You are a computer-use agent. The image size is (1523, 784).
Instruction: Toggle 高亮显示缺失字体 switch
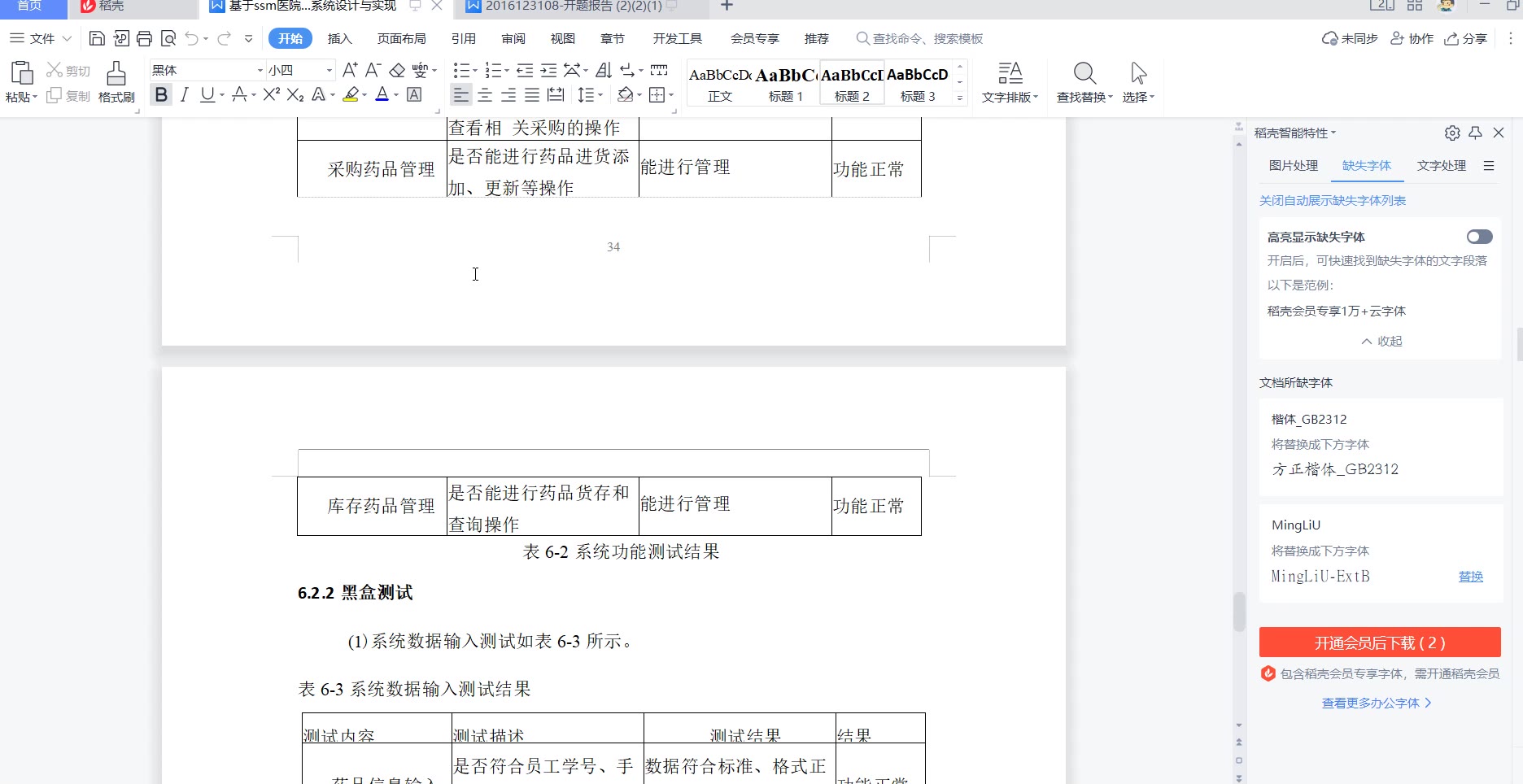tap(1480, 237)
